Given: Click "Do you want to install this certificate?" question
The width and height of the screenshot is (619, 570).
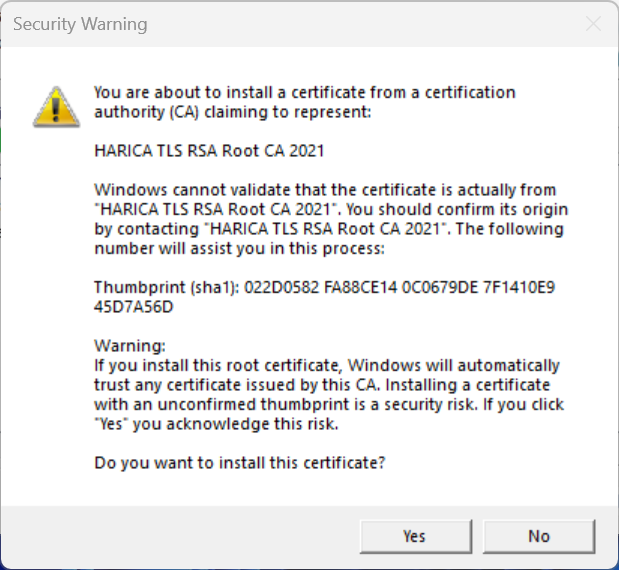Looking at the screenshot, I should (240, 463).
